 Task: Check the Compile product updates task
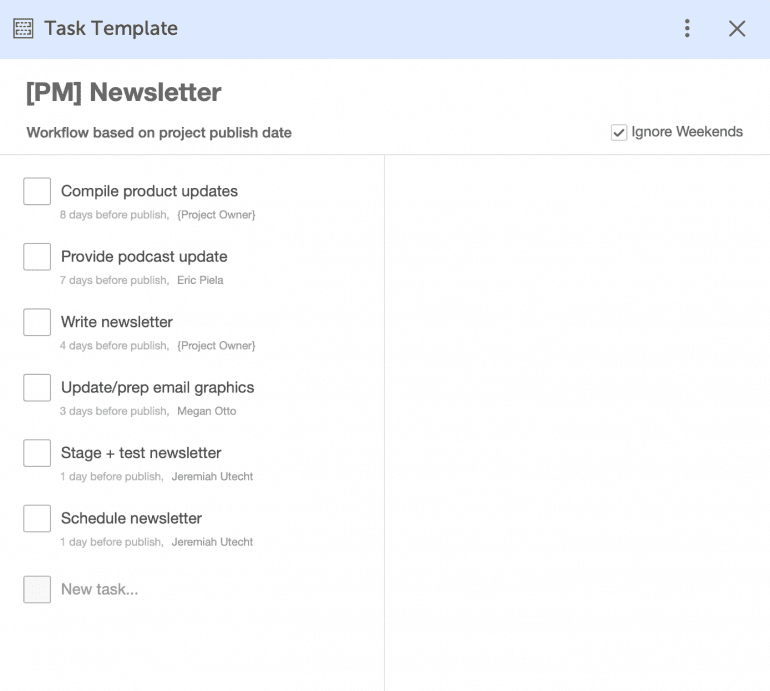(x=37, y=192)
